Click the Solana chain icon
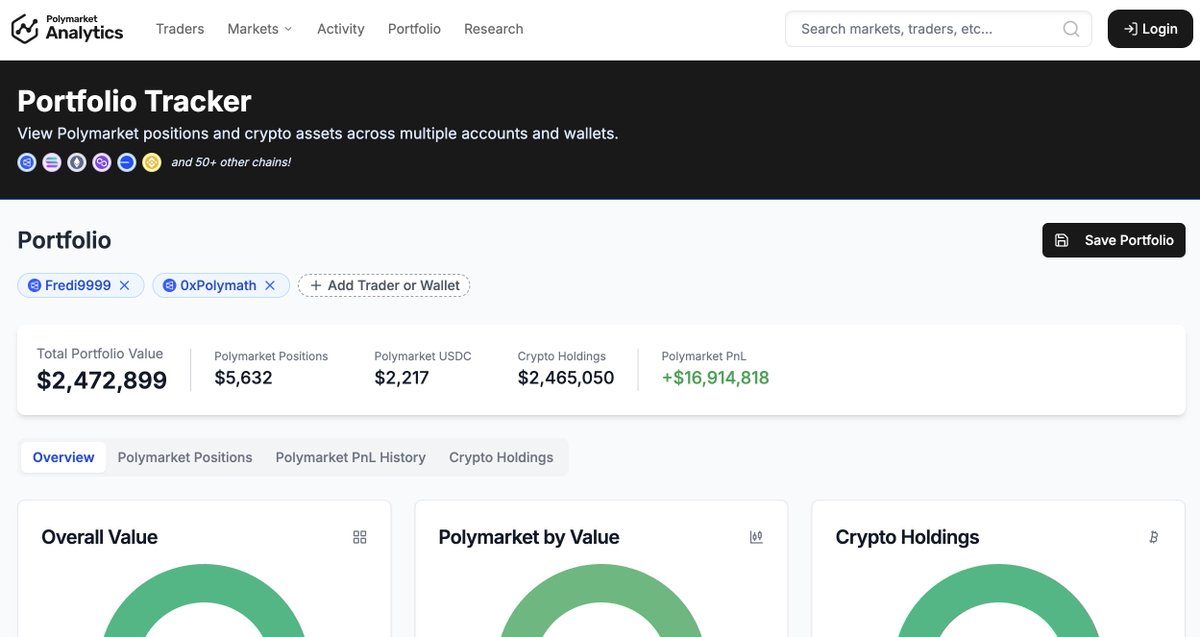 click(x=51, y=161)
